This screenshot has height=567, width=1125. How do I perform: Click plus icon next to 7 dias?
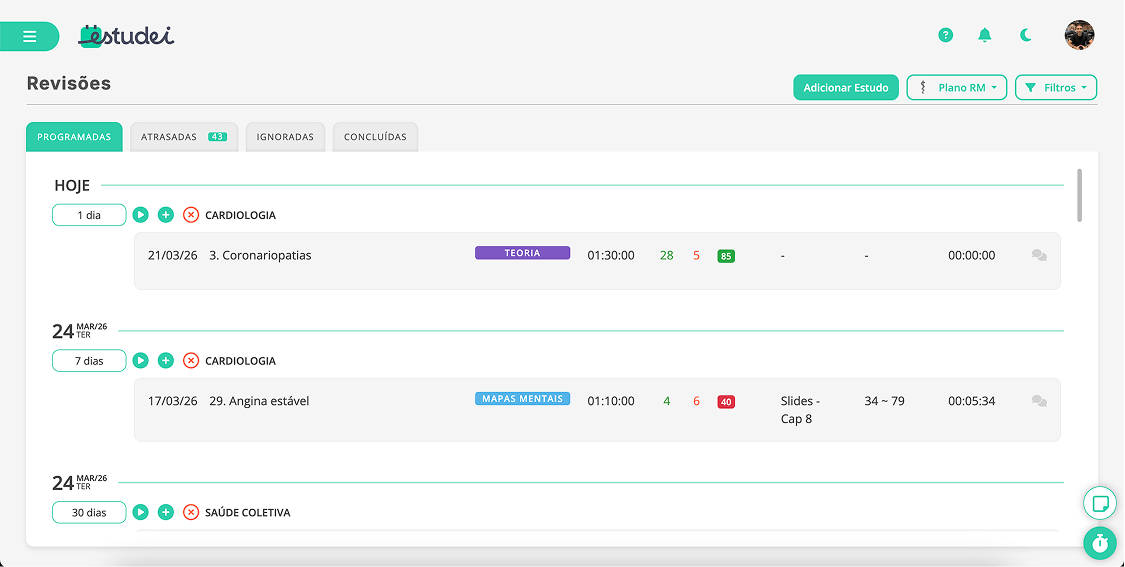point(166,361)
